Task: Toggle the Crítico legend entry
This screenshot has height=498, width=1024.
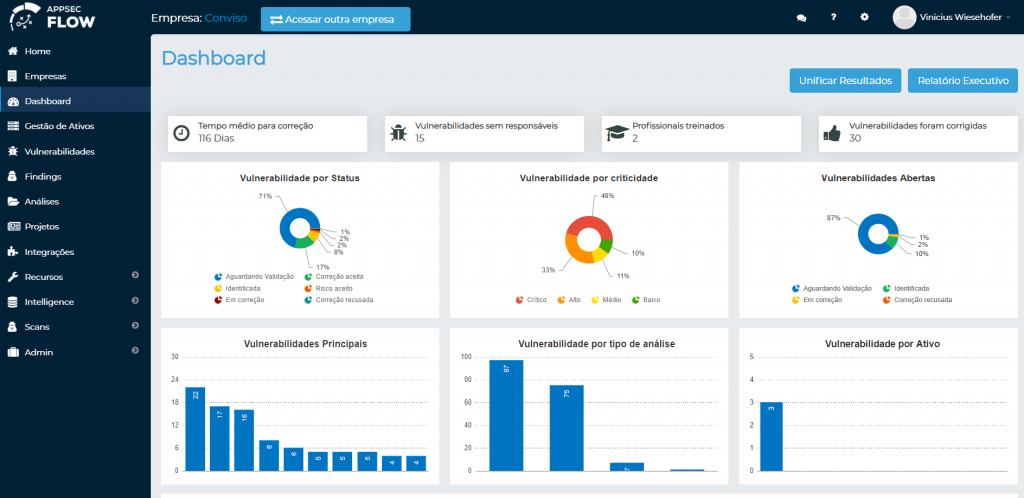Action: tap(530, 300)
